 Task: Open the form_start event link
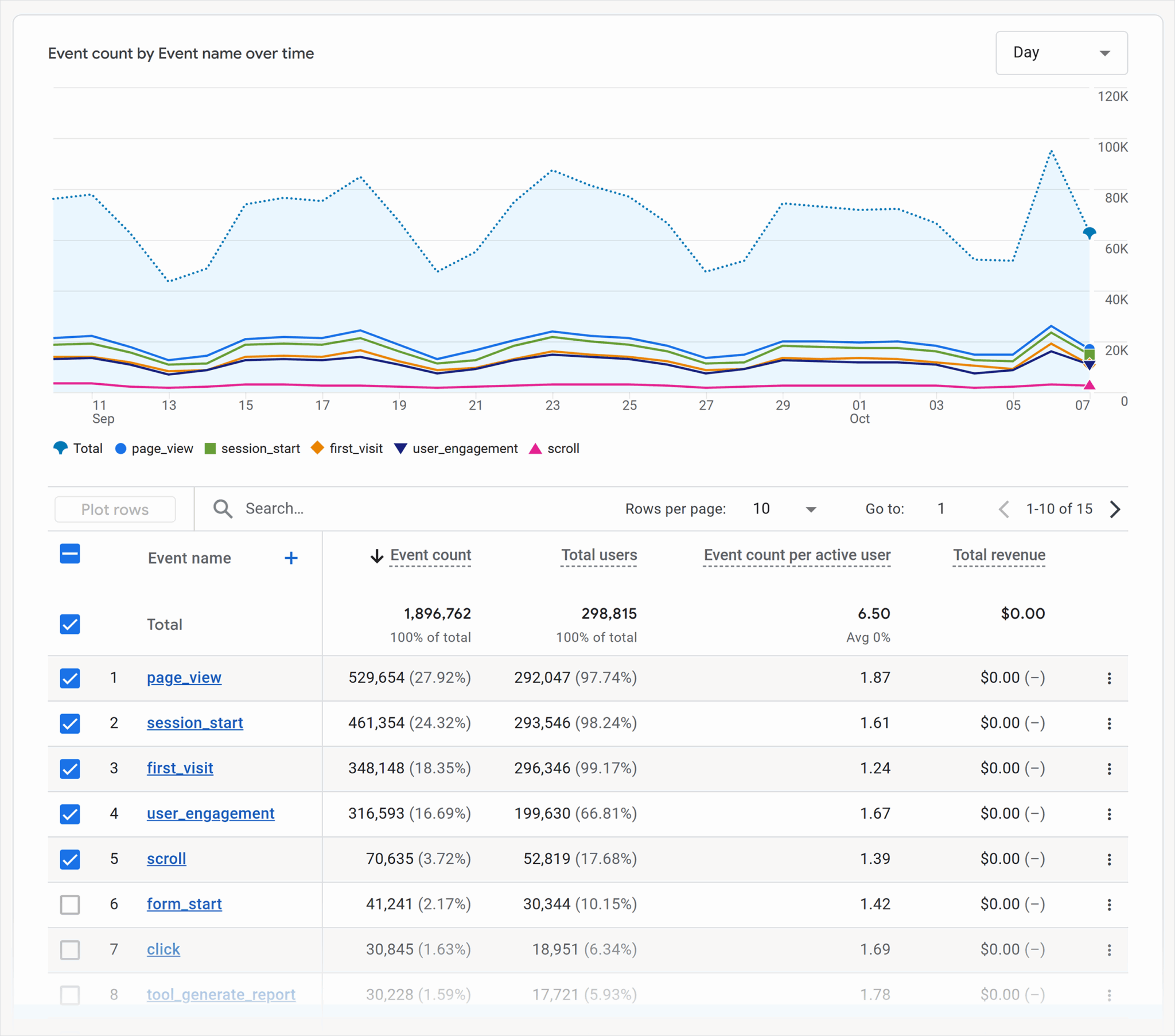[184, 904]
